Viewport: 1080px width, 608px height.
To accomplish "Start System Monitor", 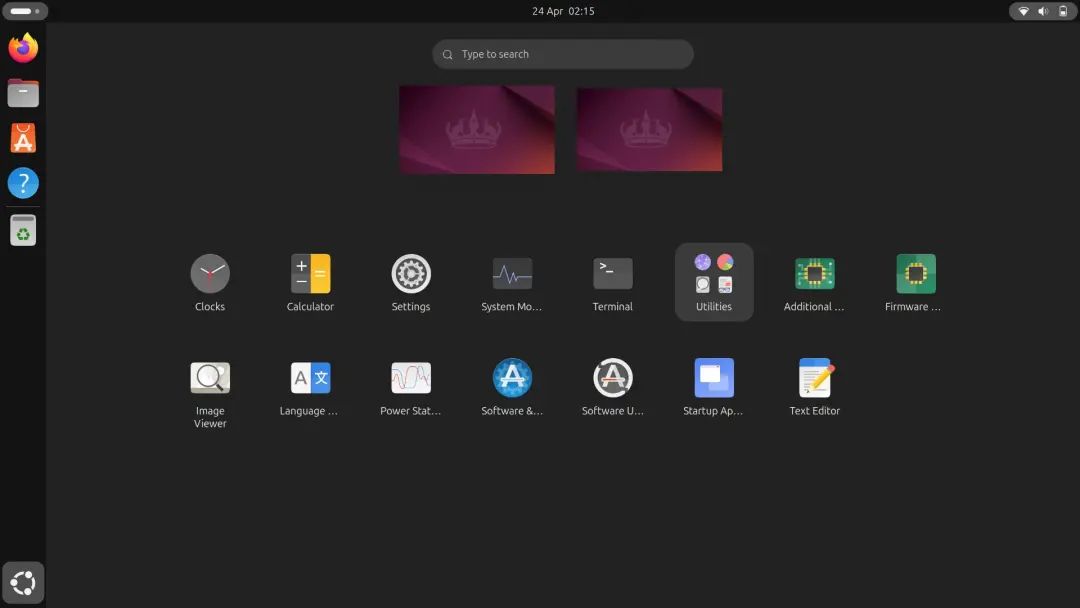I will coord(511,272).
